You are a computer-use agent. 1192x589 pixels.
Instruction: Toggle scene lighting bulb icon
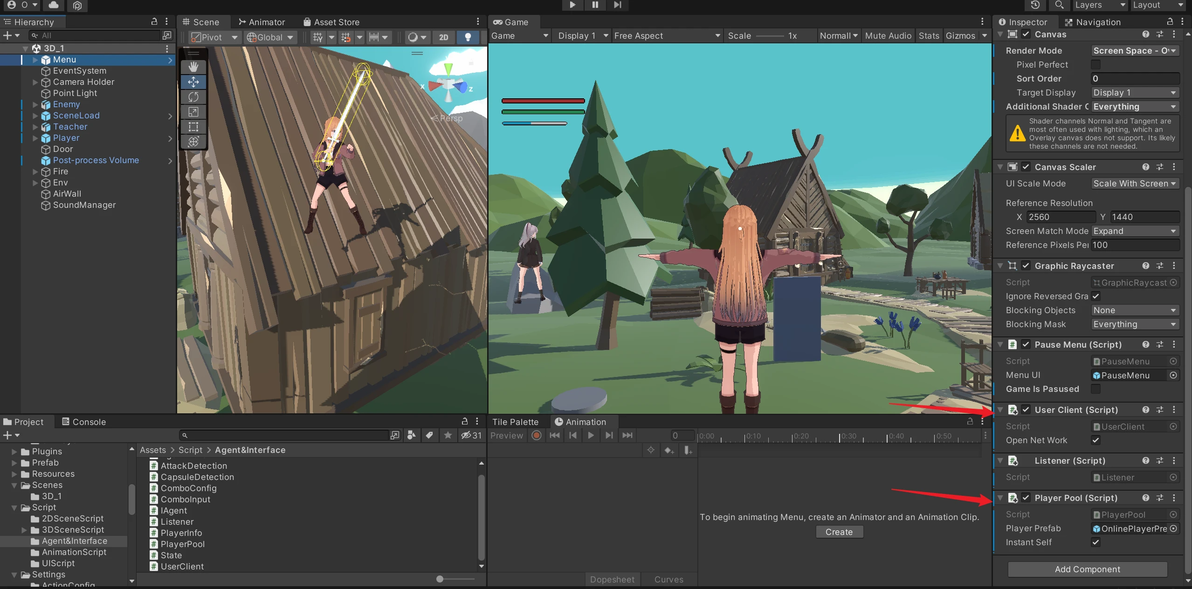tap(467, 37)
